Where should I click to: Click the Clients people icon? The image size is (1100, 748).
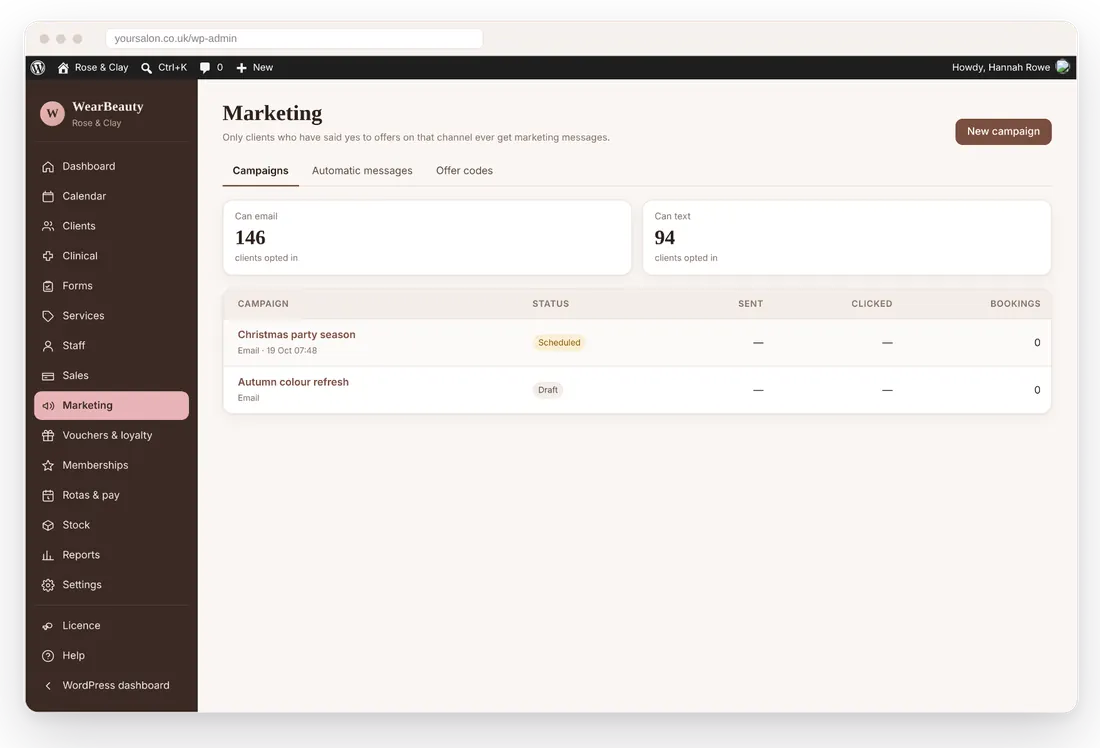[x=48, y=226]
